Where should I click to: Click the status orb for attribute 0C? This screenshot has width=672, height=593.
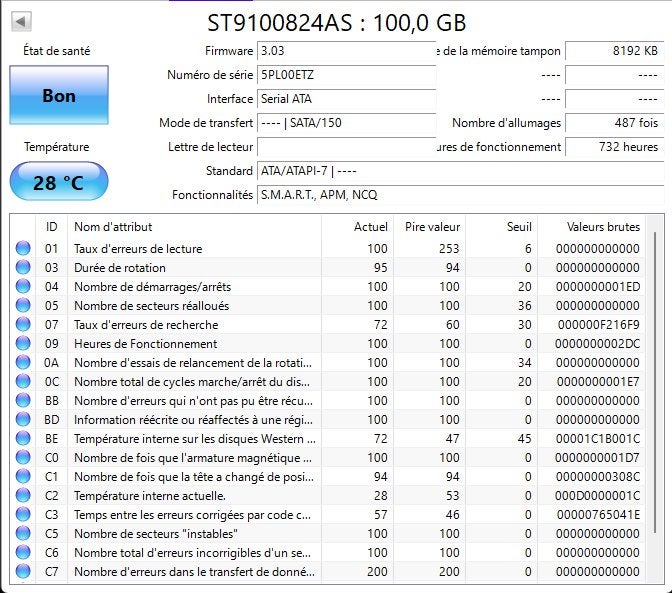coord(23,381)
